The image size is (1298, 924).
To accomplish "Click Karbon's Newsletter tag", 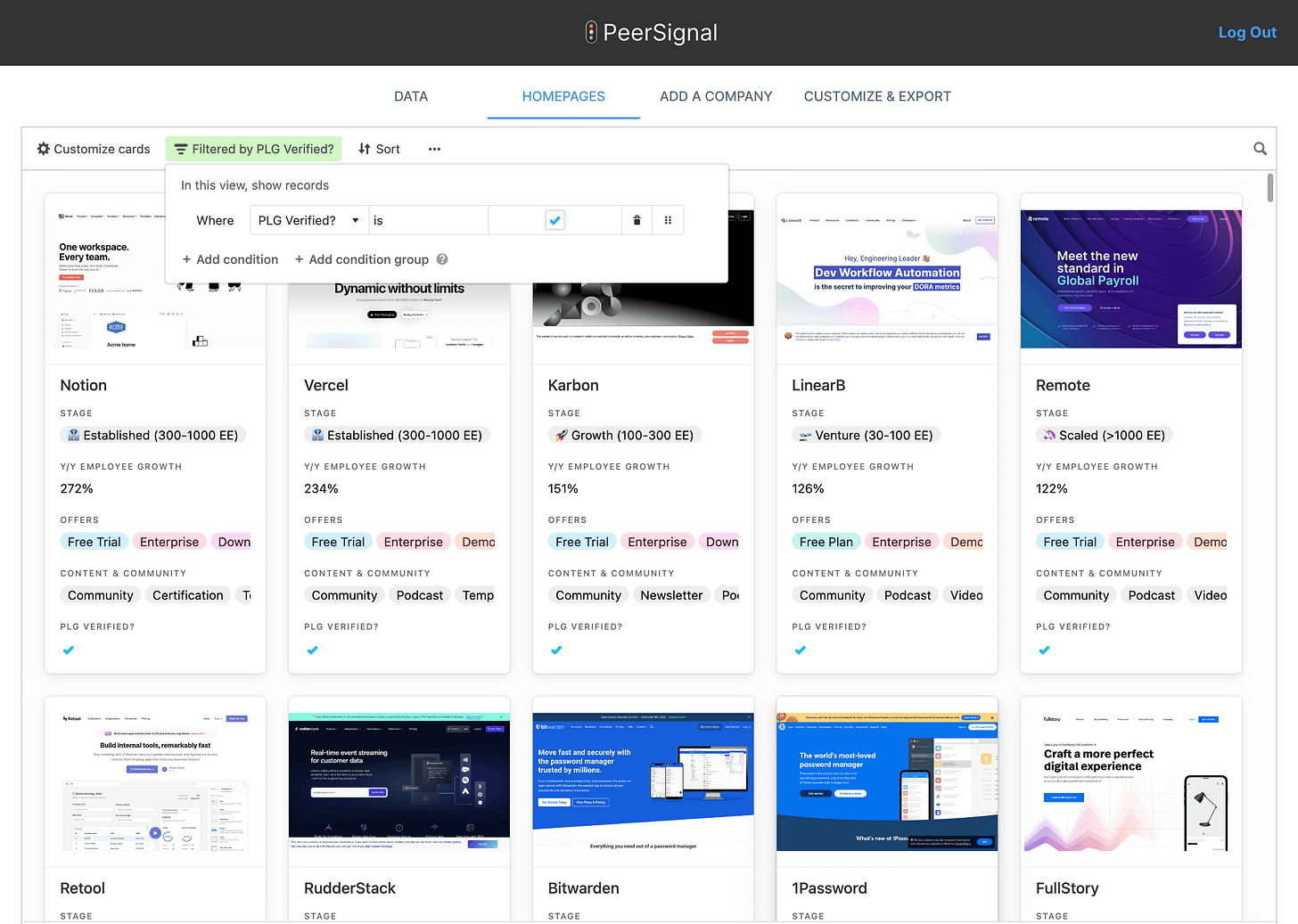I will click(x=671, y=595).
